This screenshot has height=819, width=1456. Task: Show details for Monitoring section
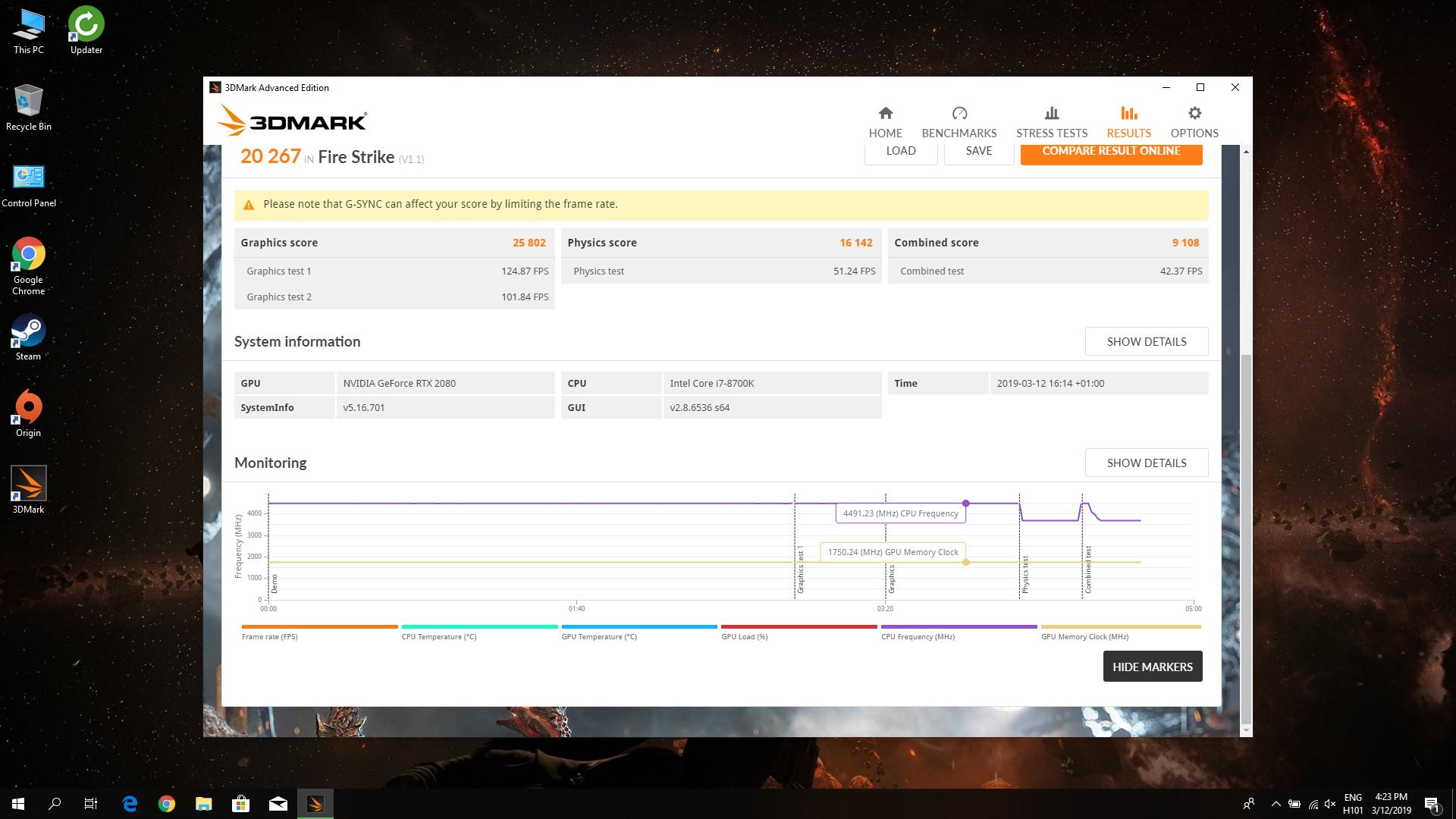coord(1147,463)
